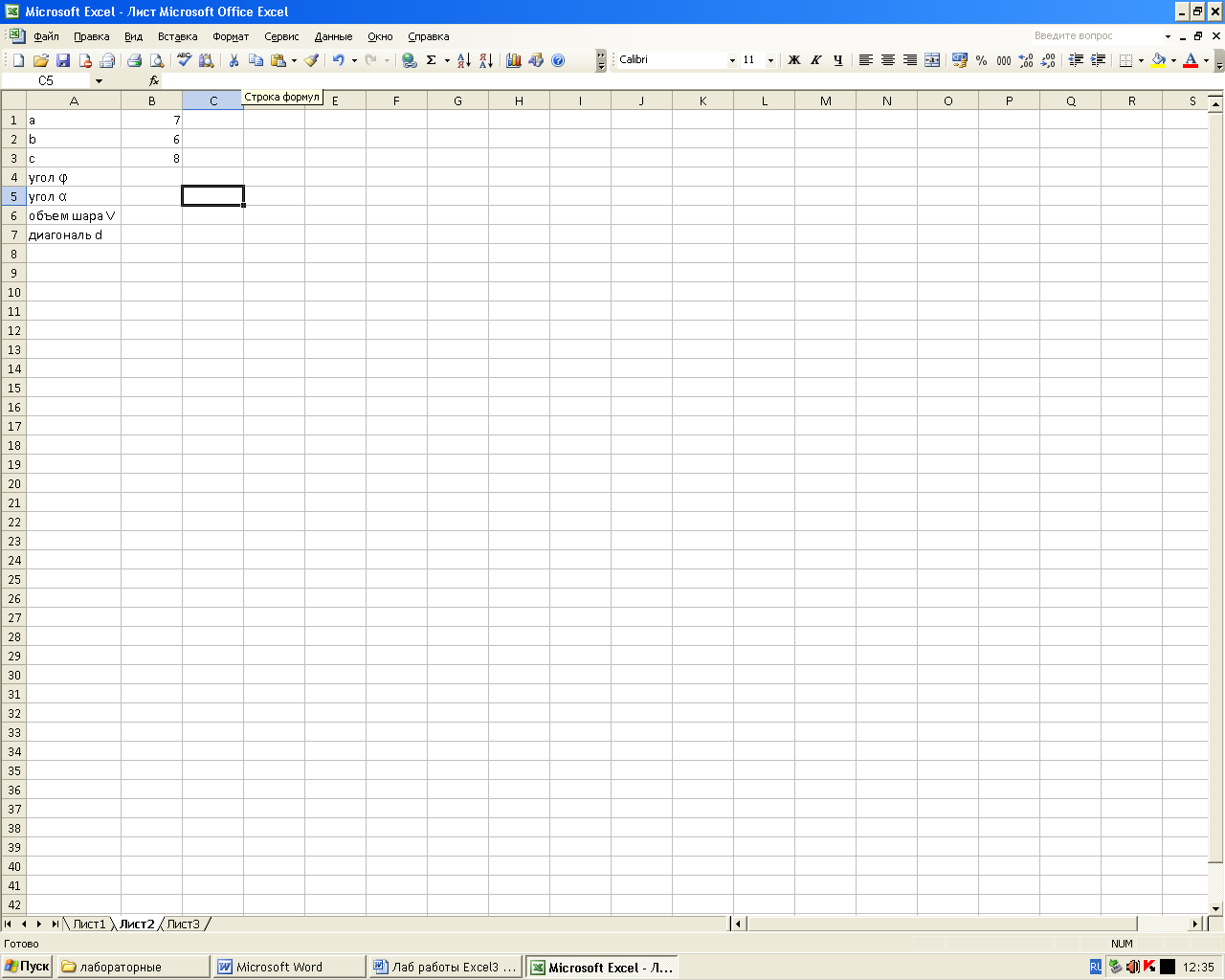
Task: Click the Send by E-mail icon
Action: pyautogui.click(x=107, y=60)
